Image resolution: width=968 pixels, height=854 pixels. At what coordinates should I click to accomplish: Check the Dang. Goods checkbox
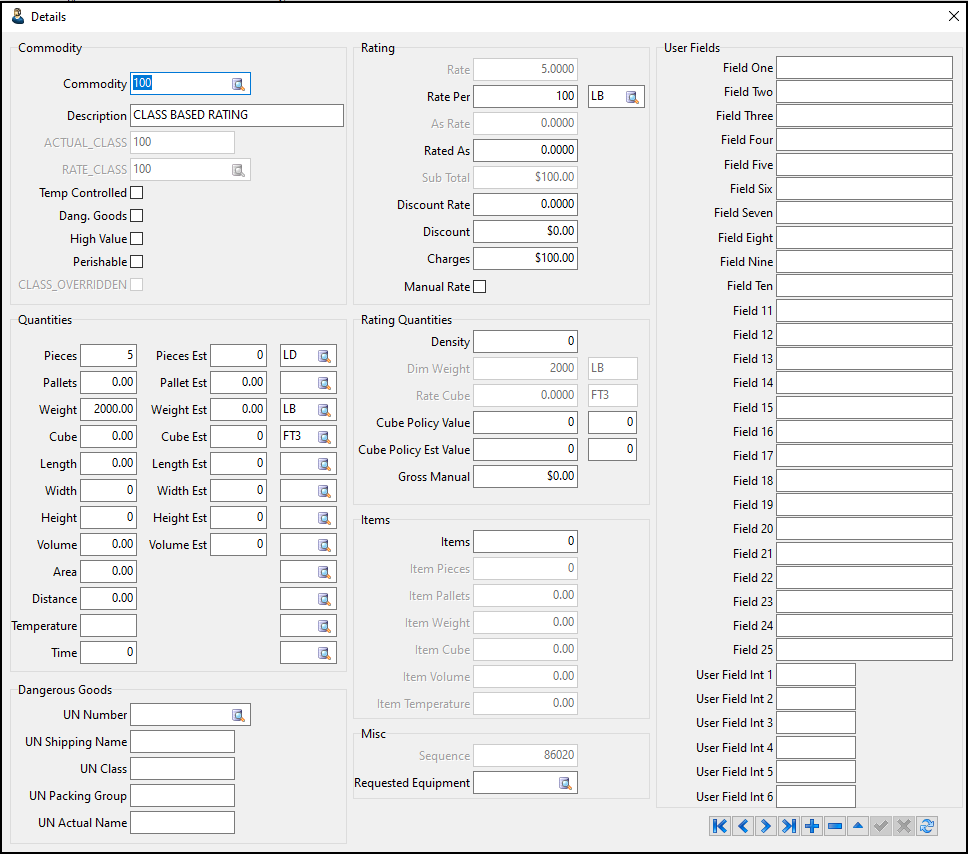point(137,216)
